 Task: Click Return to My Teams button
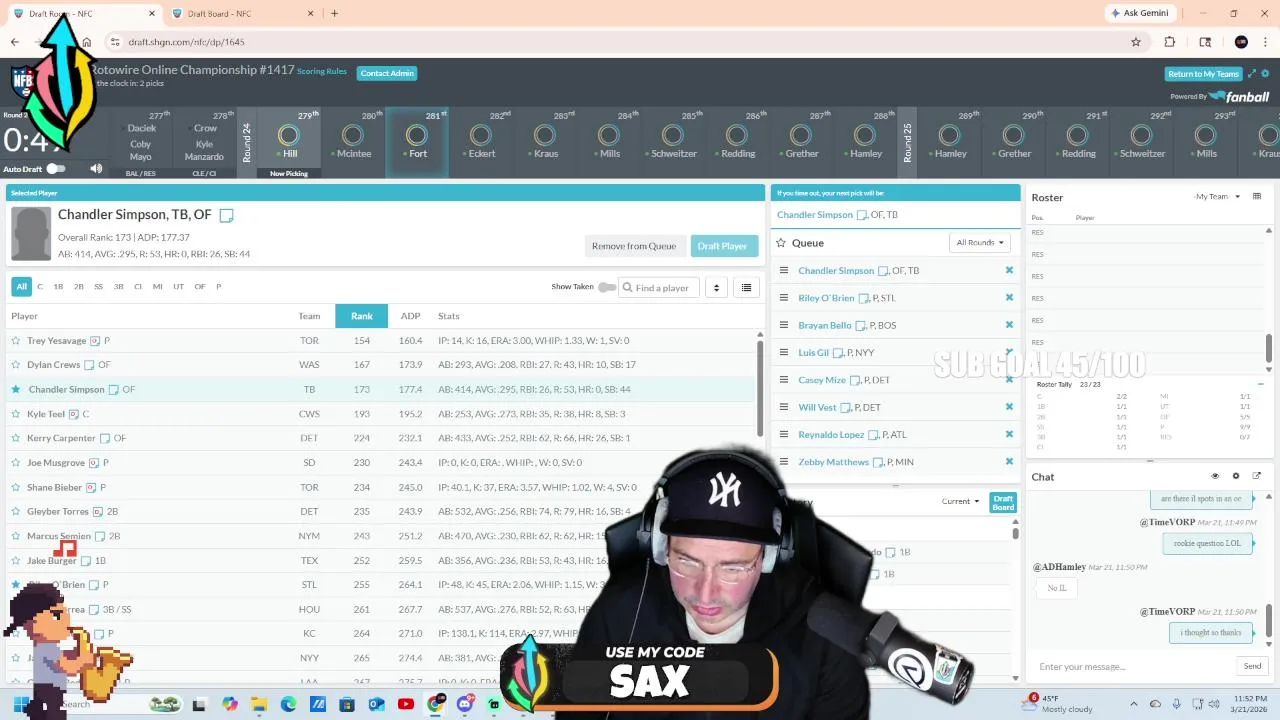(x=1204, y=74)
